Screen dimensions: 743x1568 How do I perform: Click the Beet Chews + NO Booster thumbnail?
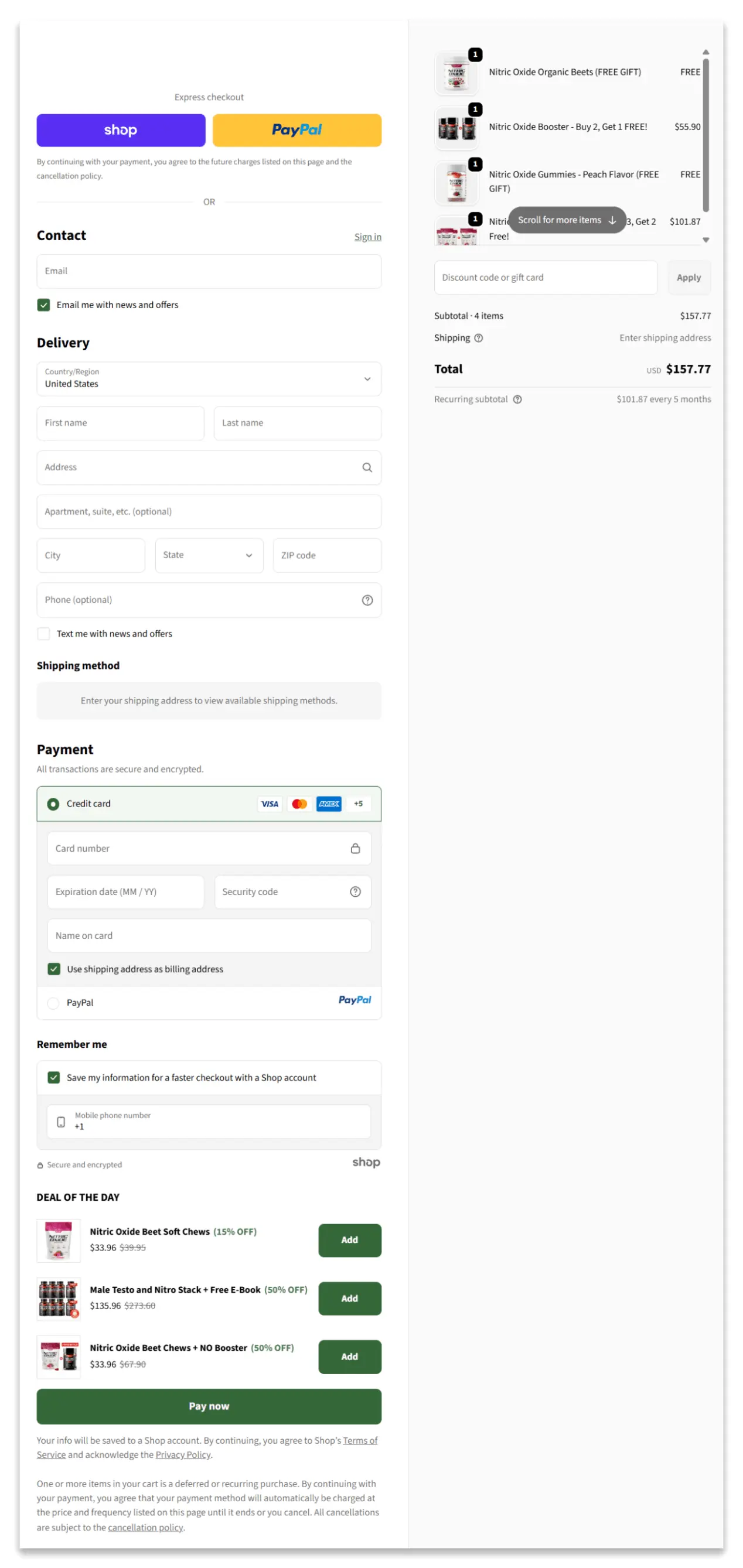tap(59, 1357)
